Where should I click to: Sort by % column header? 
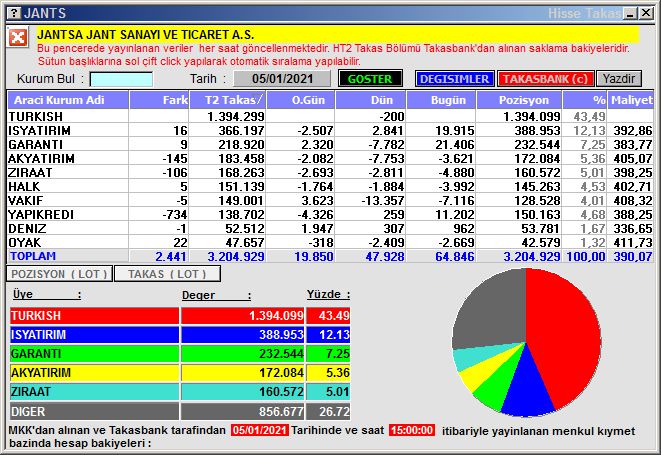[x=585, y=100]
